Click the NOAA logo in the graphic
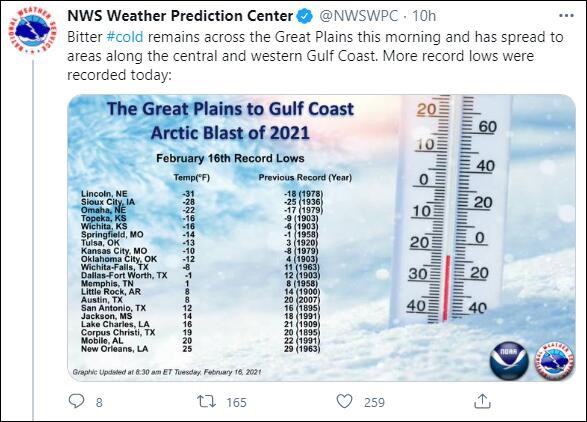The image size is (587, 422). [x=509, y=360]
